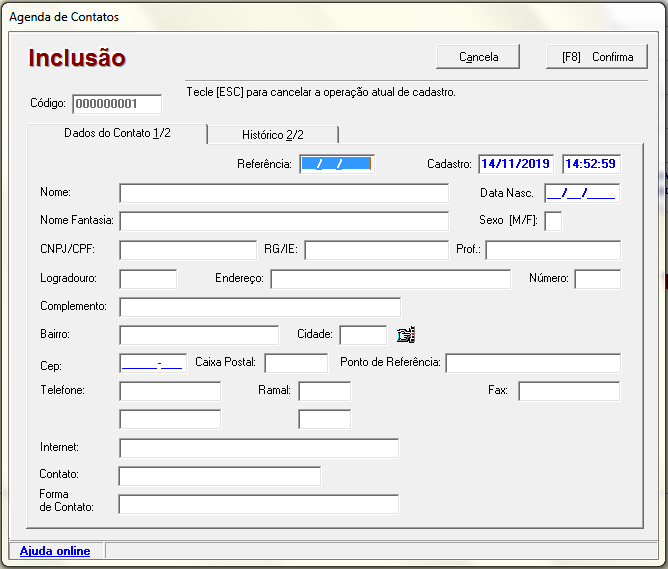The height and width of the screenshot is (569, 668).
Task: Select the RG/IE input box
Action: (x=376, y=250)
